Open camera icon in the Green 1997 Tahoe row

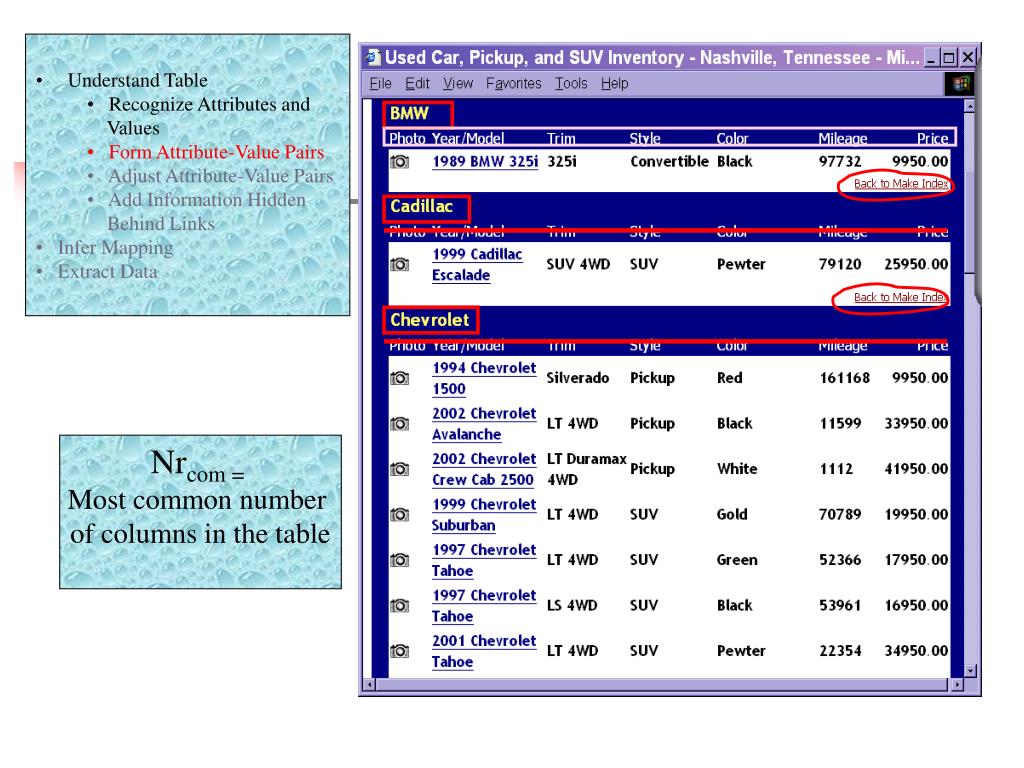[400, 560]
